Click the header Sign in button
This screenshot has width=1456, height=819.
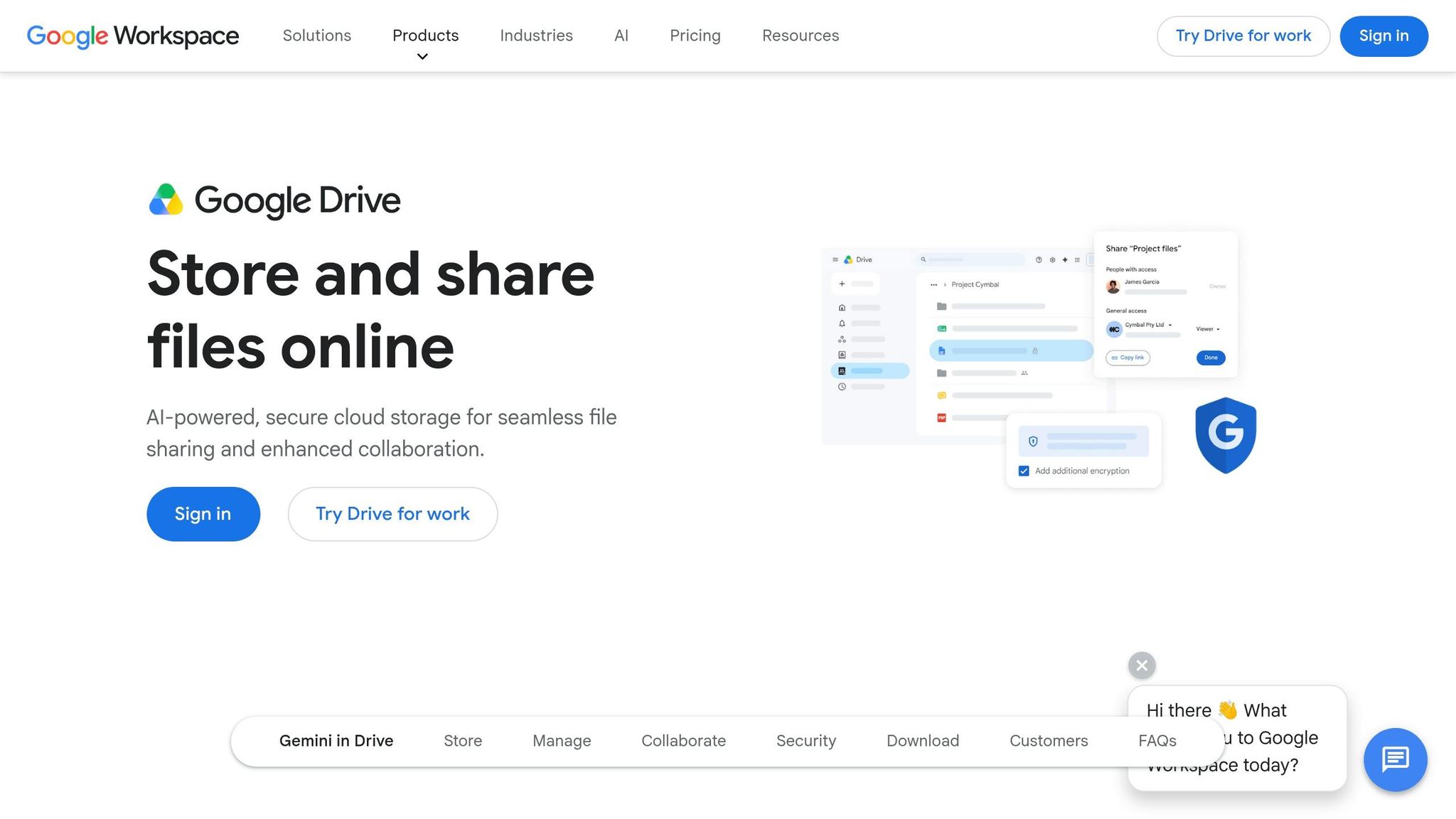pos(1383,36)
